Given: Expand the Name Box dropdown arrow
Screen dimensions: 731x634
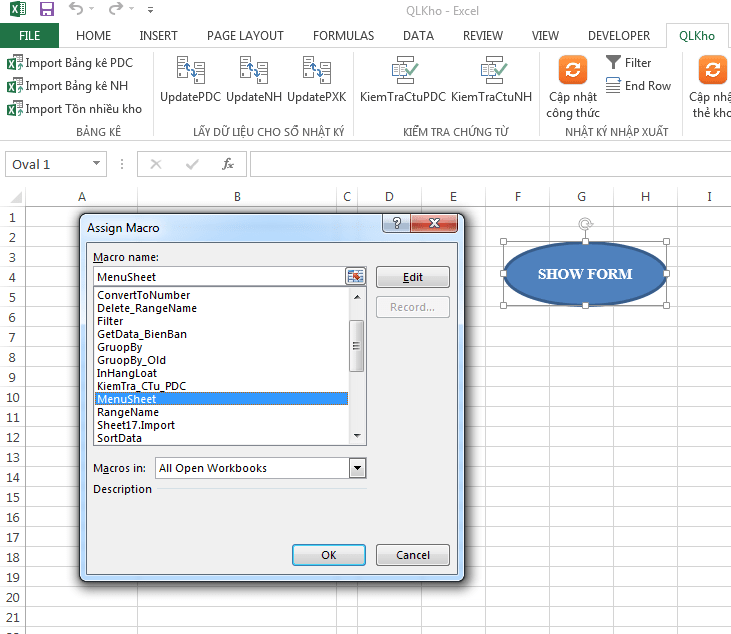Looking at the screenshot, I should click(x=97, y=164).
